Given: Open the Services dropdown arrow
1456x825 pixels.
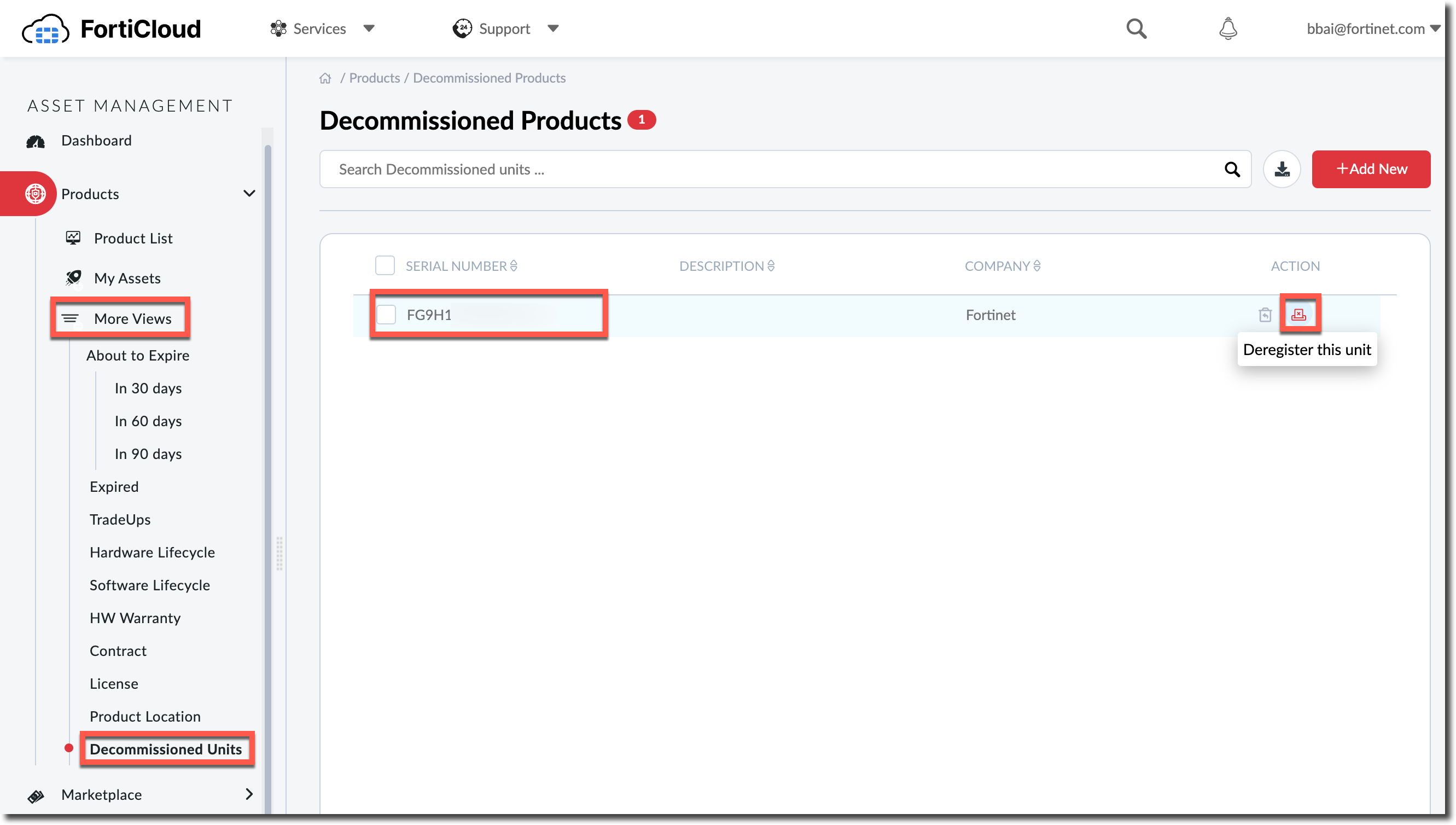Looking at the screenshot, I should point(369,28).
